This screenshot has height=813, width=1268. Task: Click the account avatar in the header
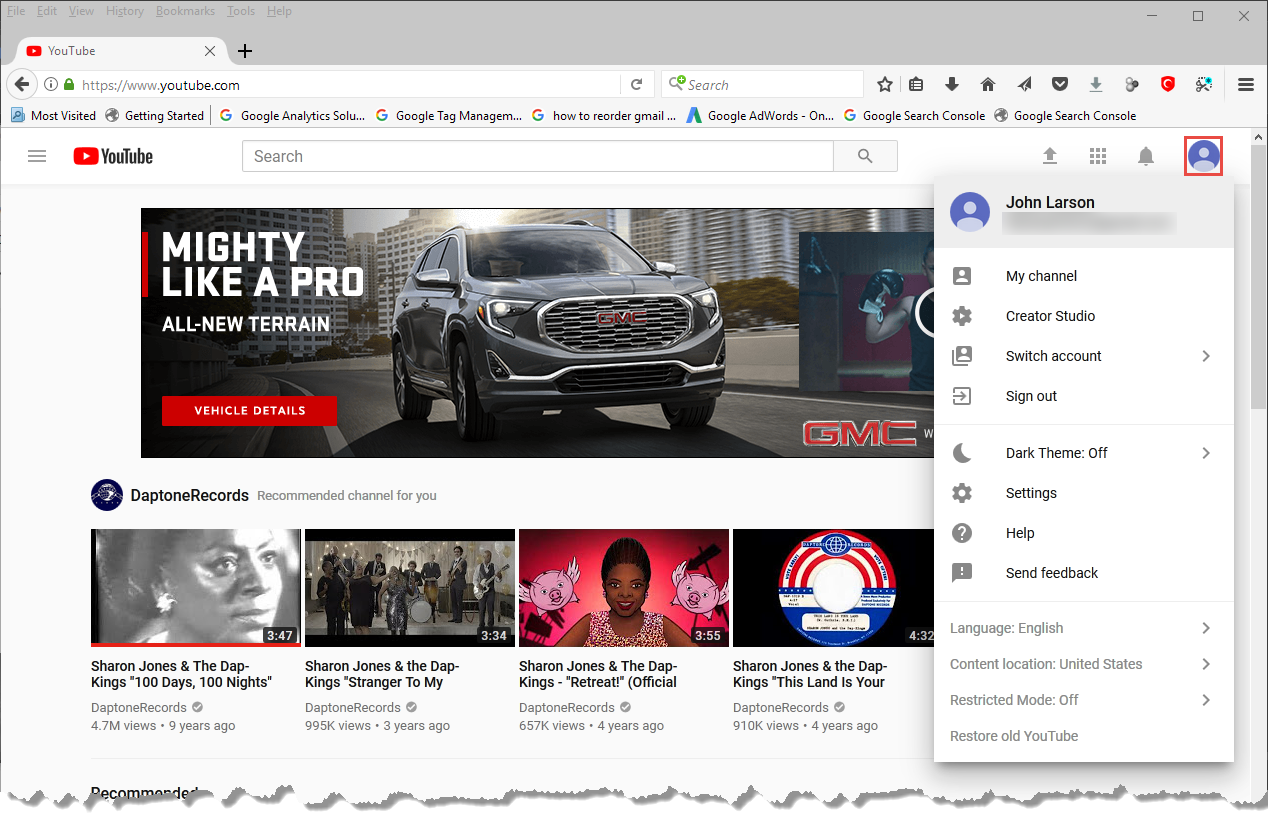tap(1203, 156)
